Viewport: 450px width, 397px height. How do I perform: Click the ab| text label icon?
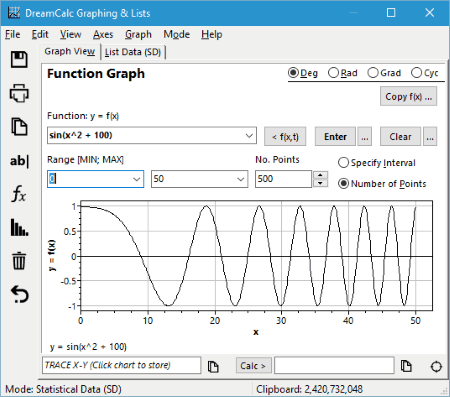[x=19, y=161]
